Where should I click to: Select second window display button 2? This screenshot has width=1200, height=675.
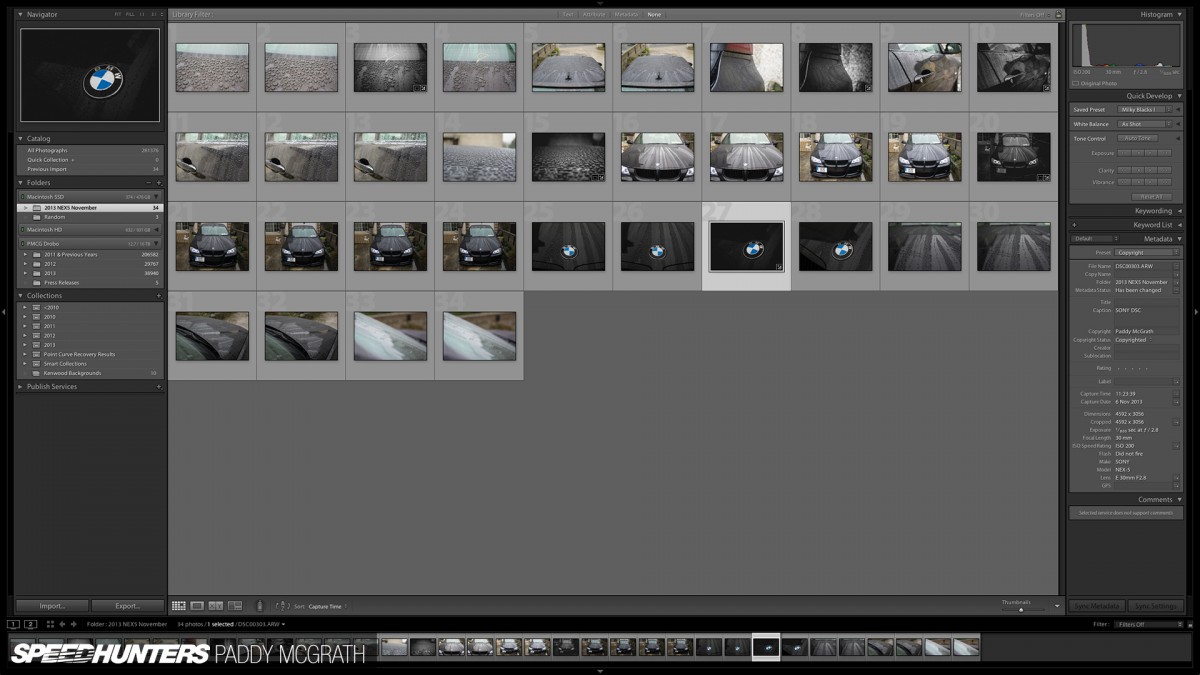(x=30, y=624)
